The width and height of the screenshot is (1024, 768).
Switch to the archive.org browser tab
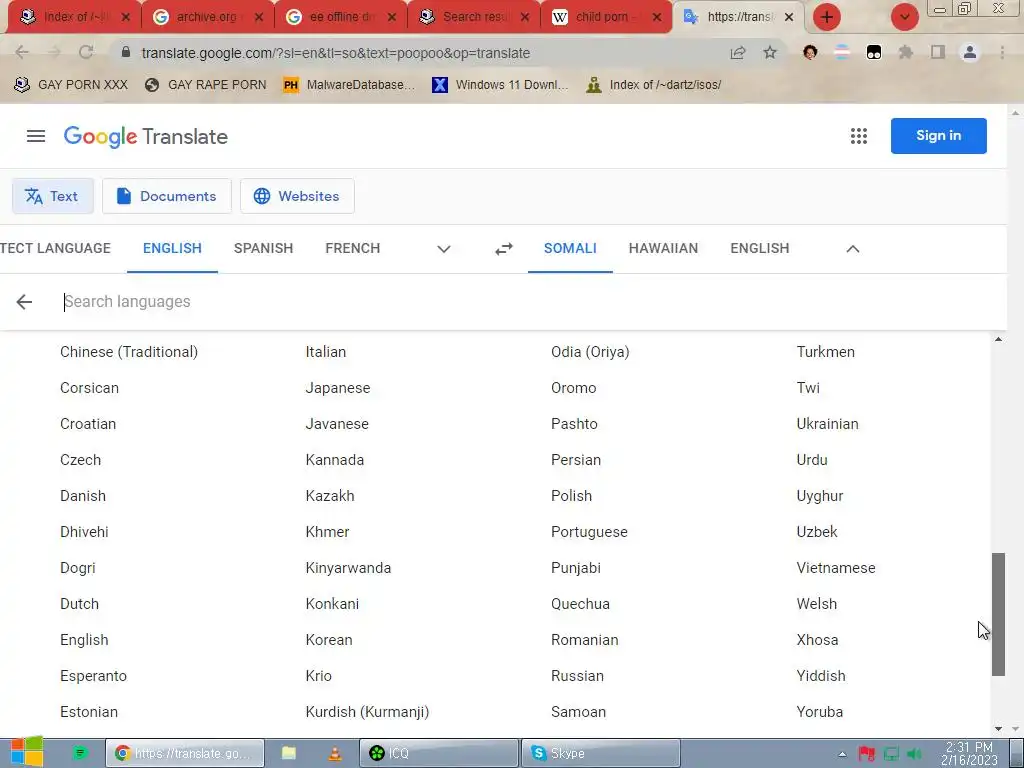[x=208, y=17]
